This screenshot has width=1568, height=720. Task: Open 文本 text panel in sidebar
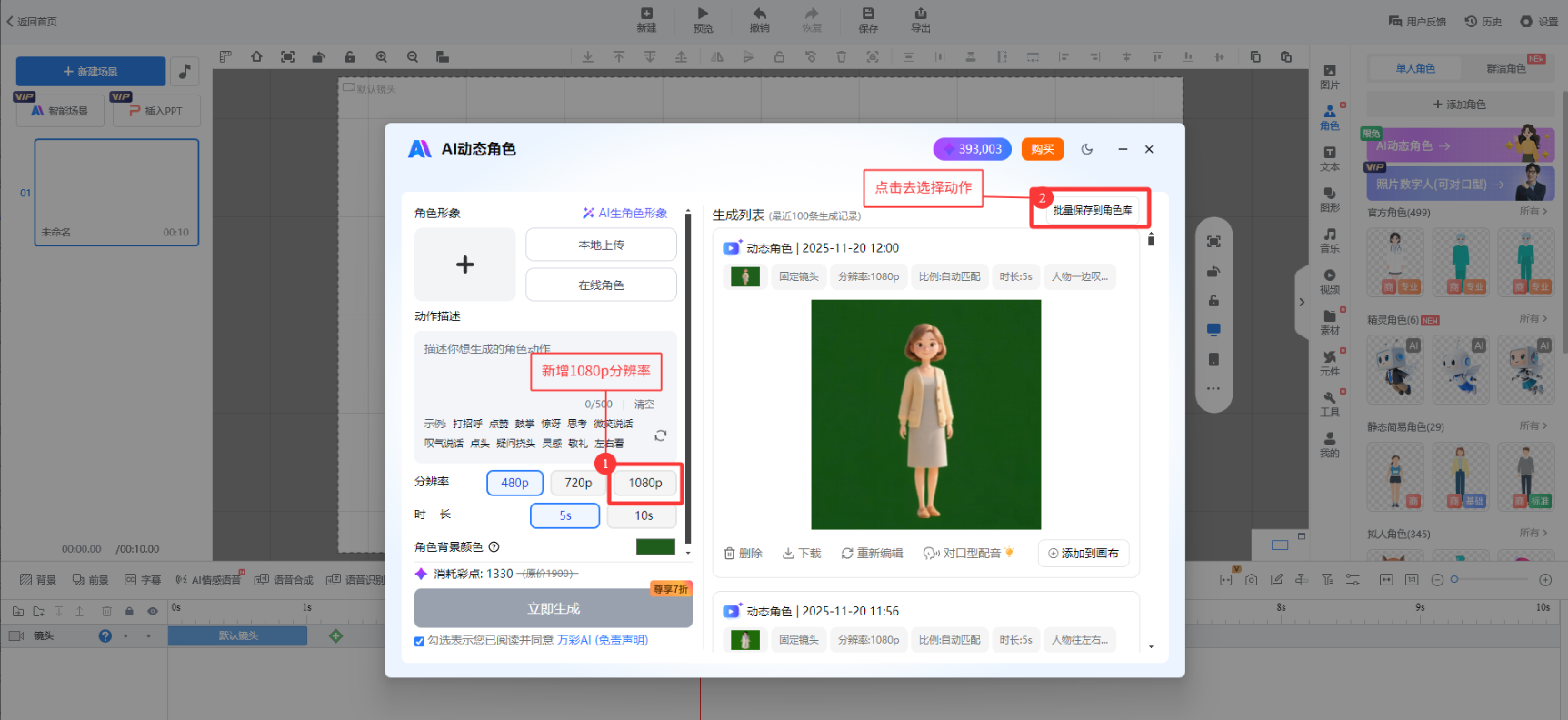[1330, 158]
